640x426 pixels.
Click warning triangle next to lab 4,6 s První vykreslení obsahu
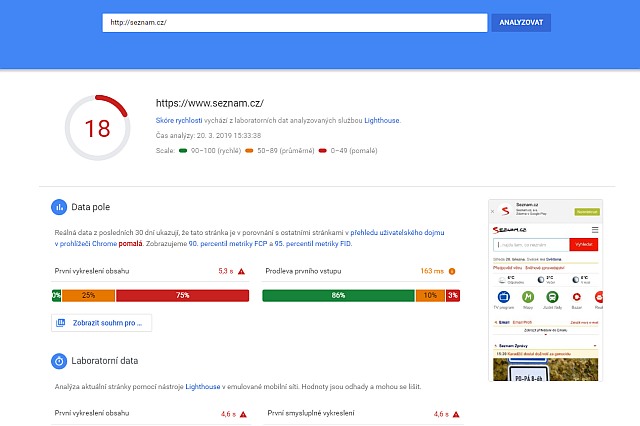tap(243, 414)
